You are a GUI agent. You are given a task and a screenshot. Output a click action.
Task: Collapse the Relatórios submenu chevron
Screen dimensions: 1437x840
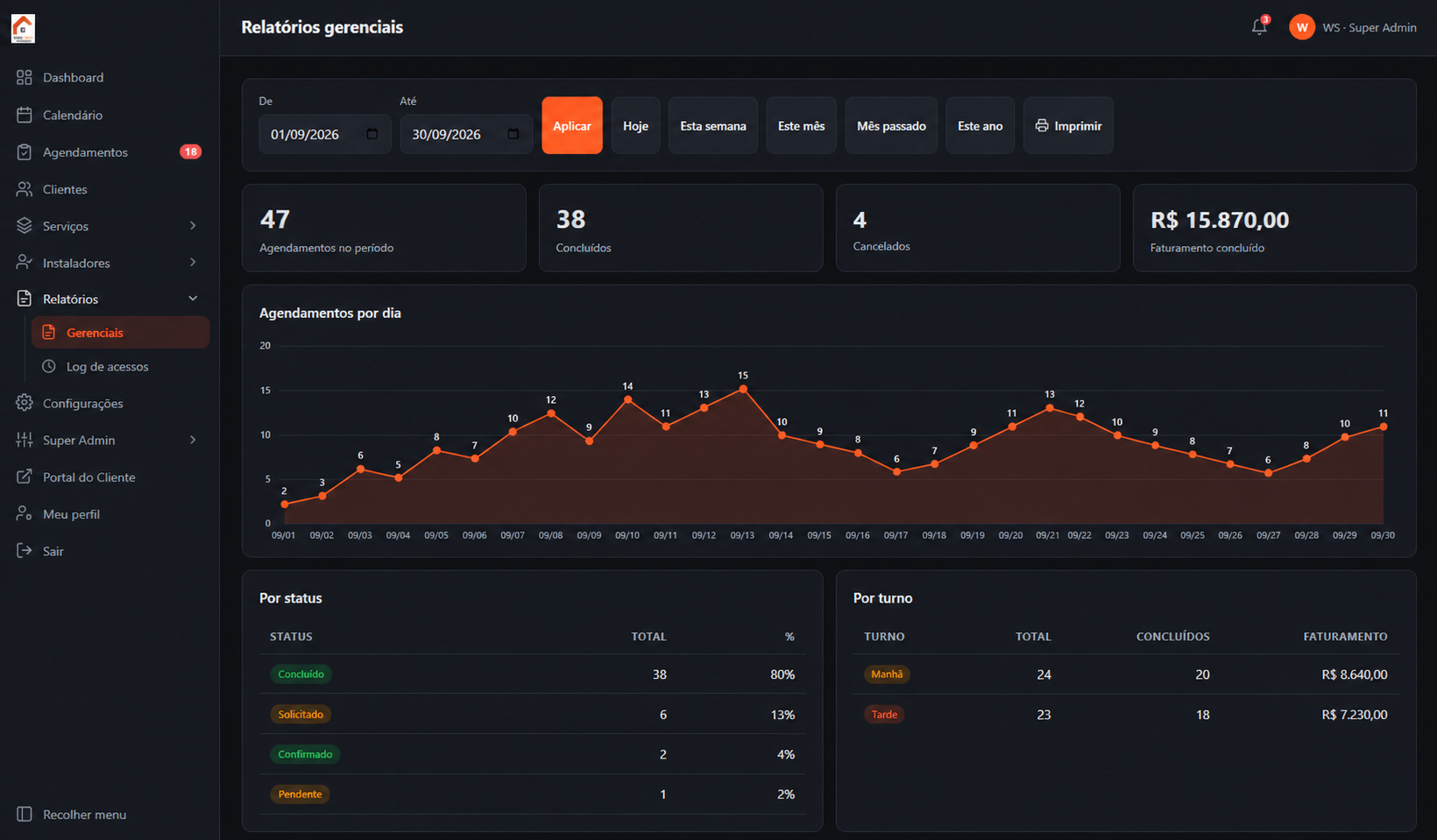193,299
